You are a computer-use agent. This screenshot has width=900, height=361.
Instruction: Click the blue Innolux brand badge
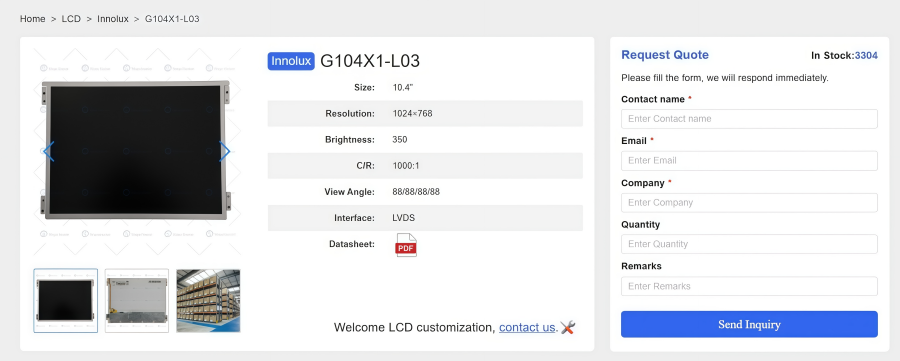[291, 61]
